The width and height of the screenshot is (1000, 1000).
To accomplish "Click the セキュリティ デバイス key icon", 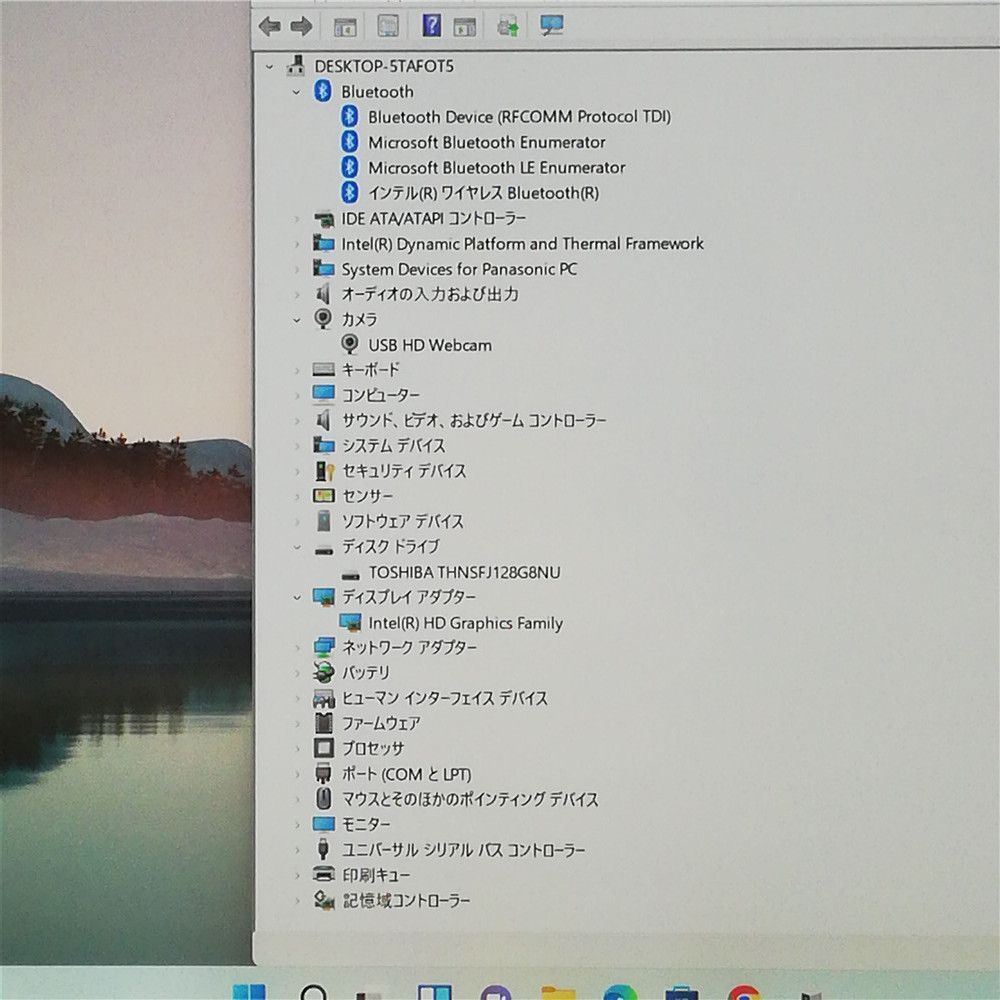I will tap(325, 471).
